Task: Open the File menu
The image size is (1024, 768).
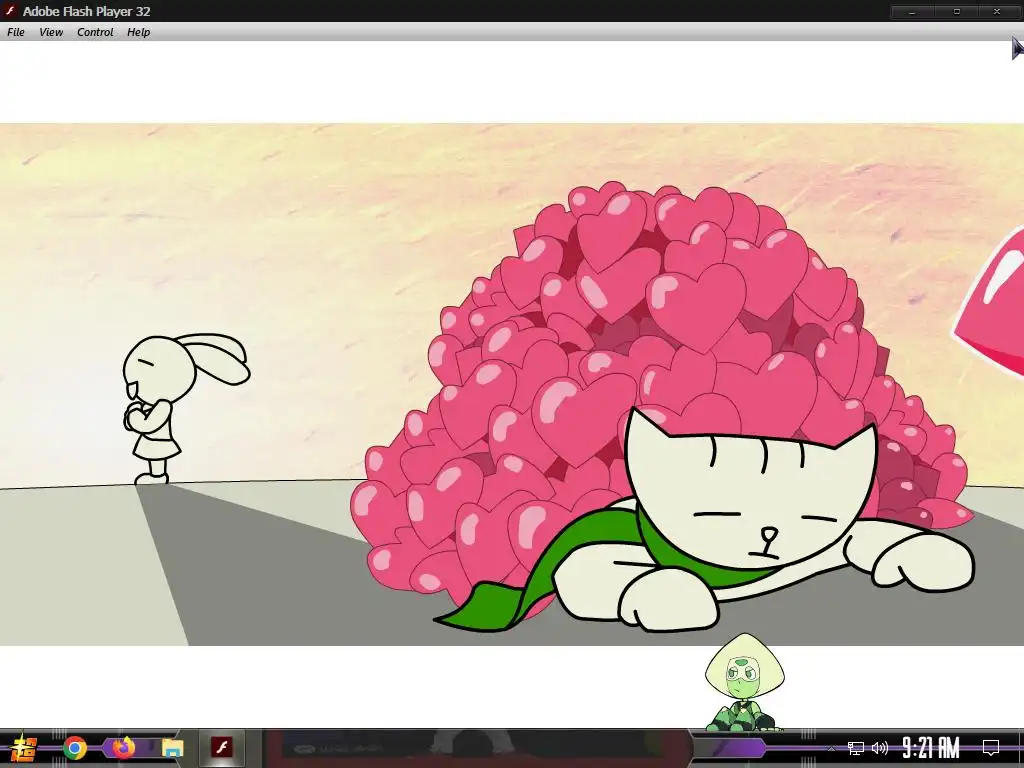Action: pyautogui.click(x=16, y=32)
